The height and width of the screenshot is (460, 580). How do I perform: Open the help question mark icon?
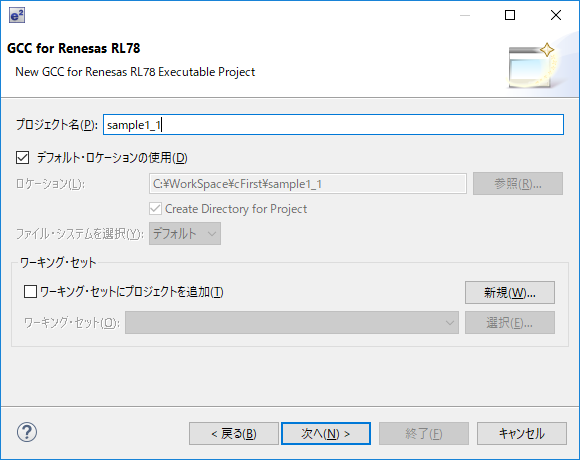[x=27, y=432]
